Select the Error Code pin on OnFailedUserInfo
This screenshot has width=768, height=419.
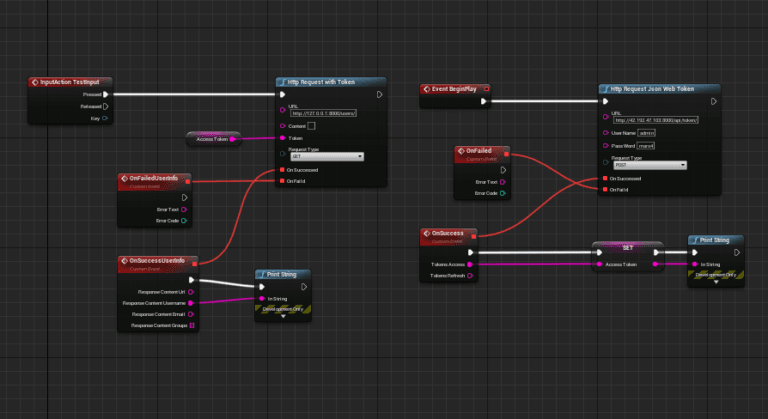click(x=184, y=221)
